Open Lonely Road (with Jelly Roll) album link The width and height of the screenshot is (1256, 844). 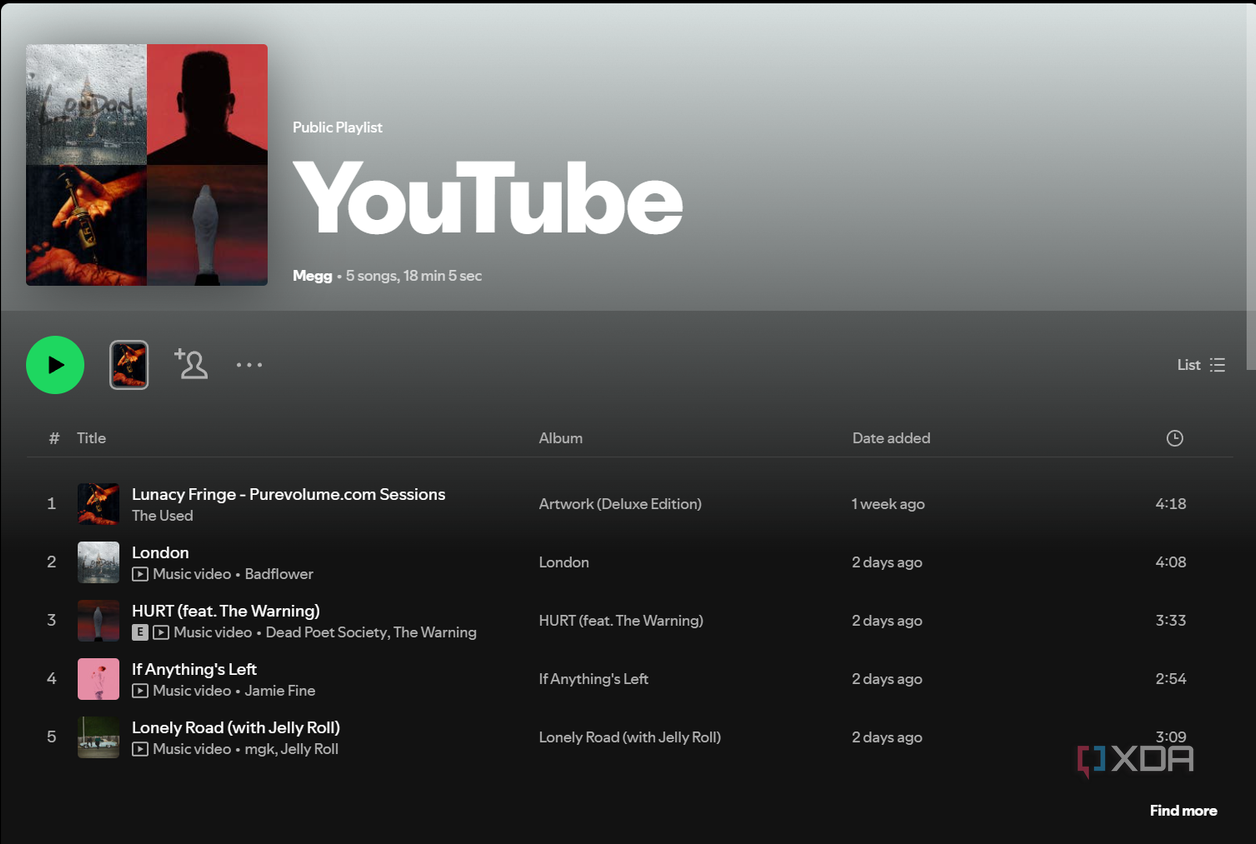pyautogui.click(x=630, y=737)
